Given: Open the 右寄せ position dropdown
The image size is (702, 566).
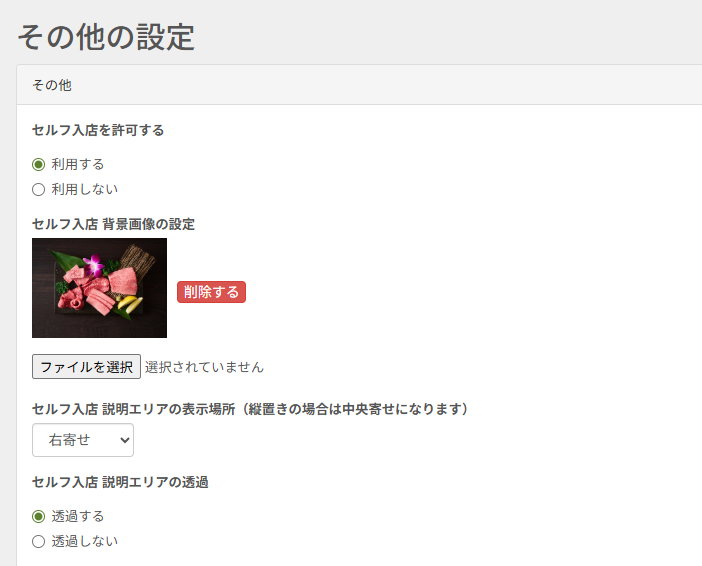Looking at the screenshot, I should pyautogui.click(x=83, y=440).
